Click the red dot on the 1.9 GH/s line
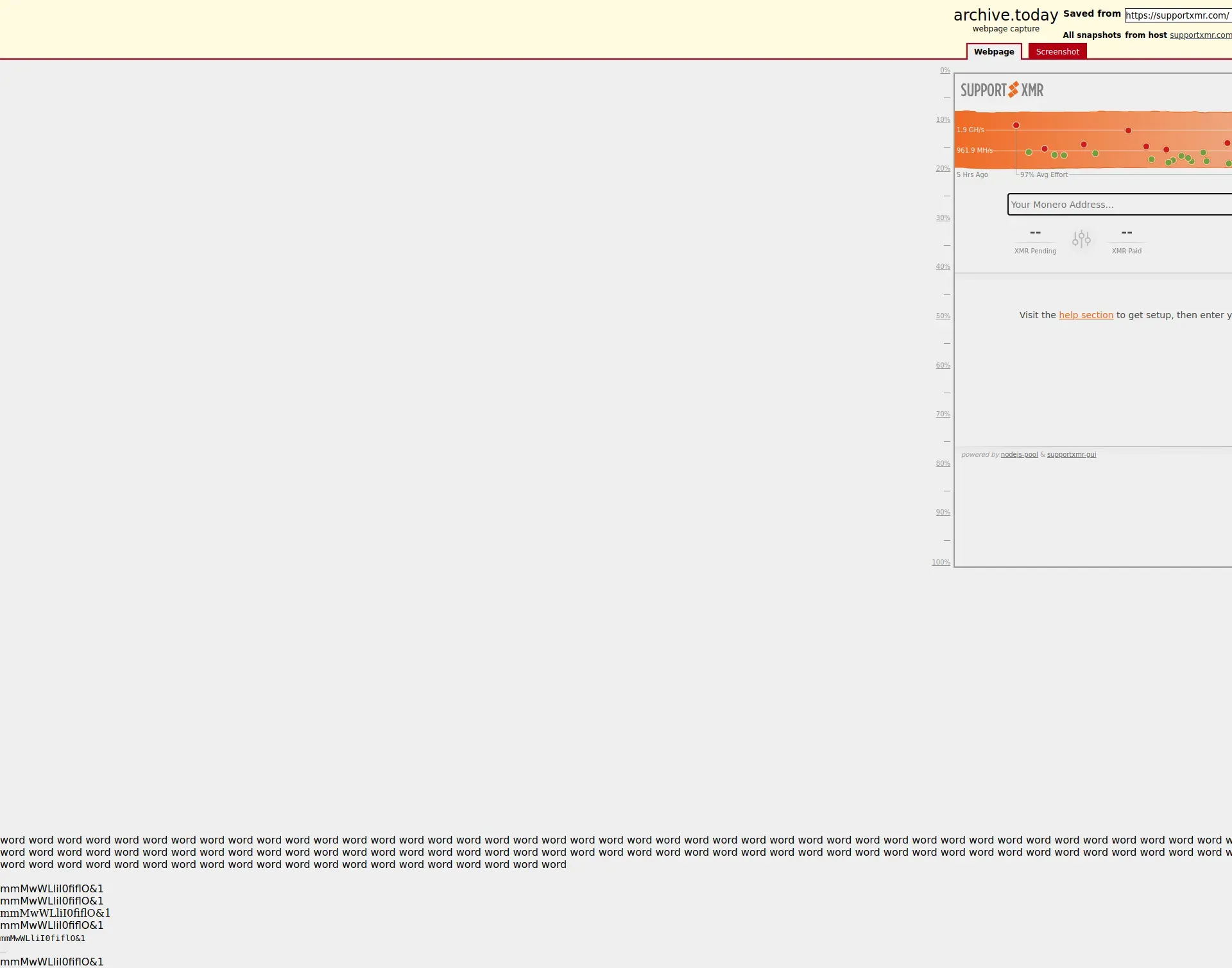Viewport: 1232px width, 968px height. (1128, 130)
